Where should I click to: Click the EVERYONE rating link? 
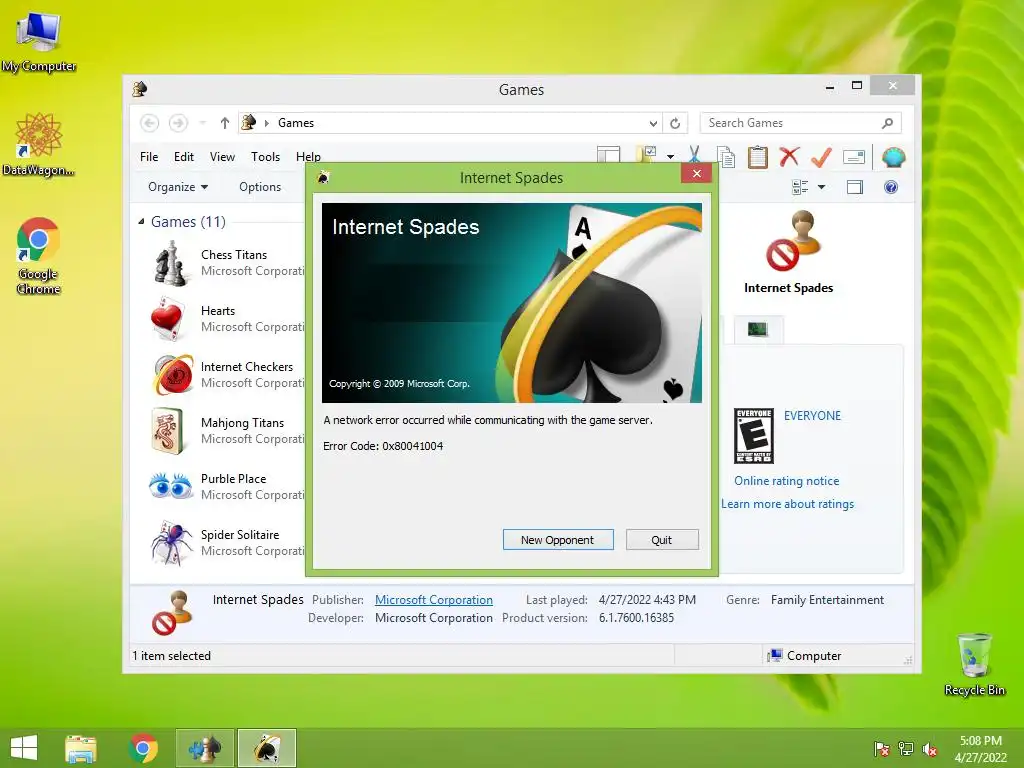click(x=812, y=415)
